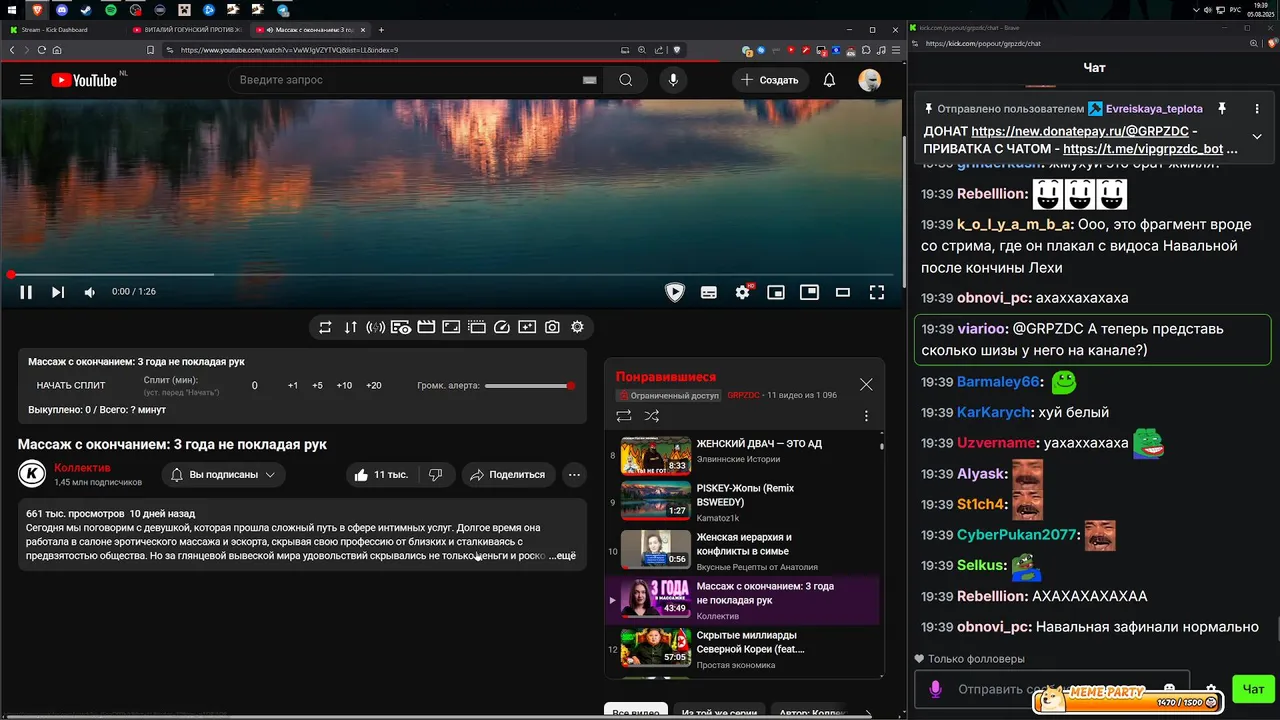Skip to the next video in the player
1280x720 pixels.
58,292
